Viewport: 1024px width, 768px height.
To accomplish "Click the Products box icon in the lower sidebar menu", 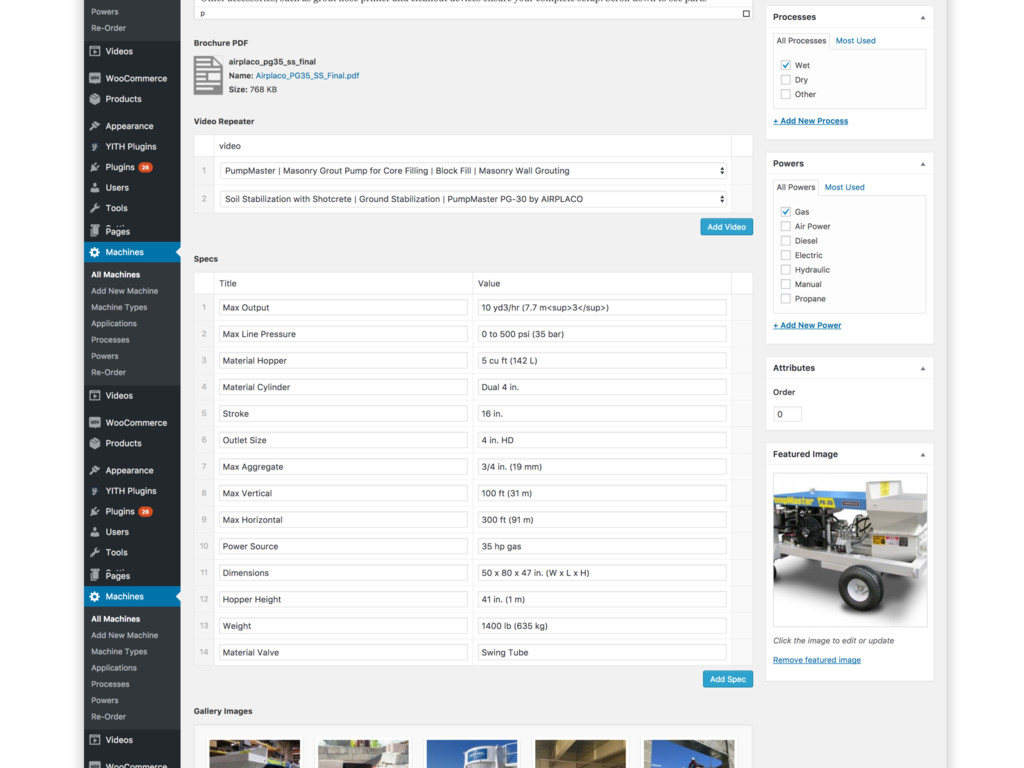I will click(95, 443).
